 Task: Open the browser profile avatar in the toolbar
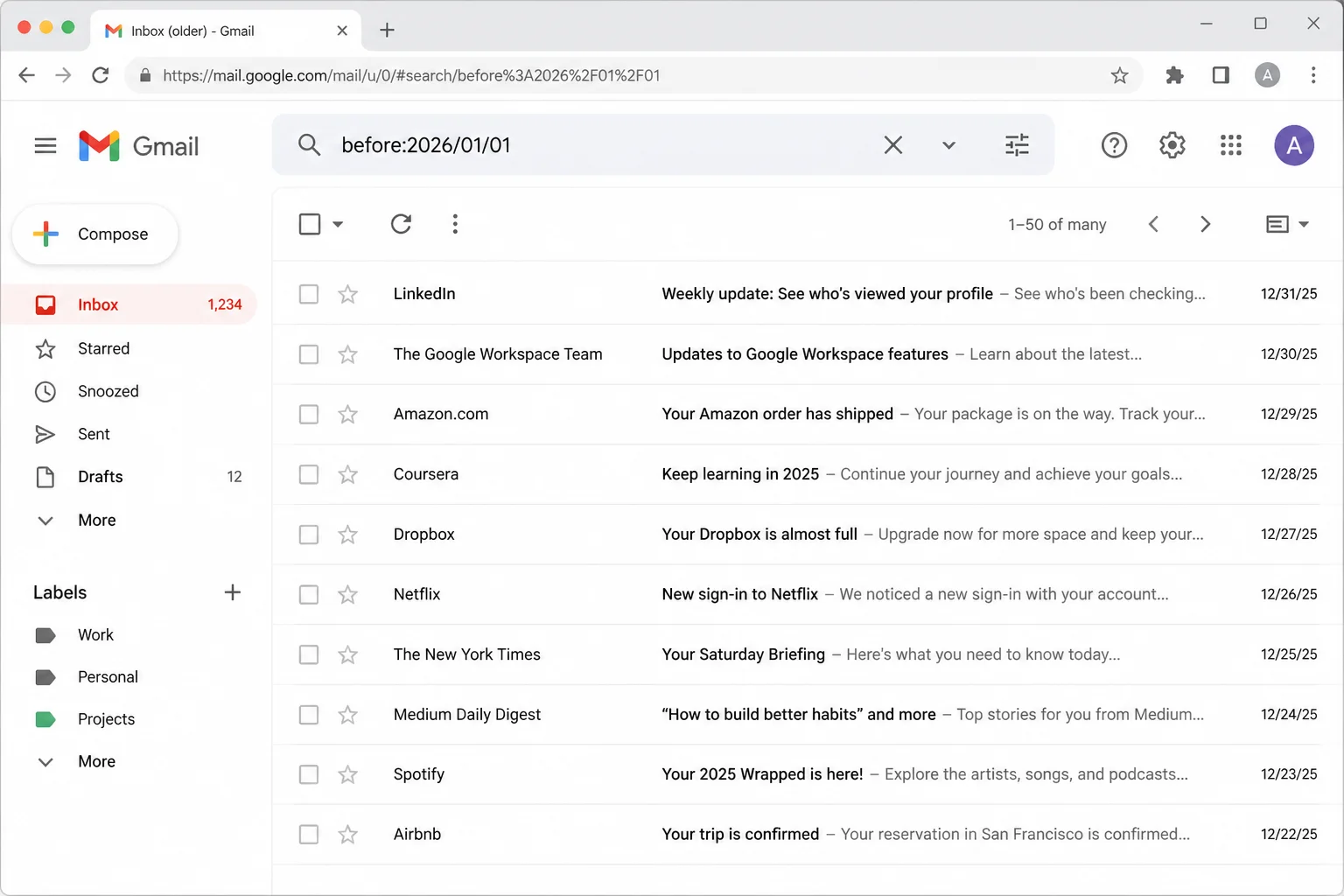(1267, 75)
